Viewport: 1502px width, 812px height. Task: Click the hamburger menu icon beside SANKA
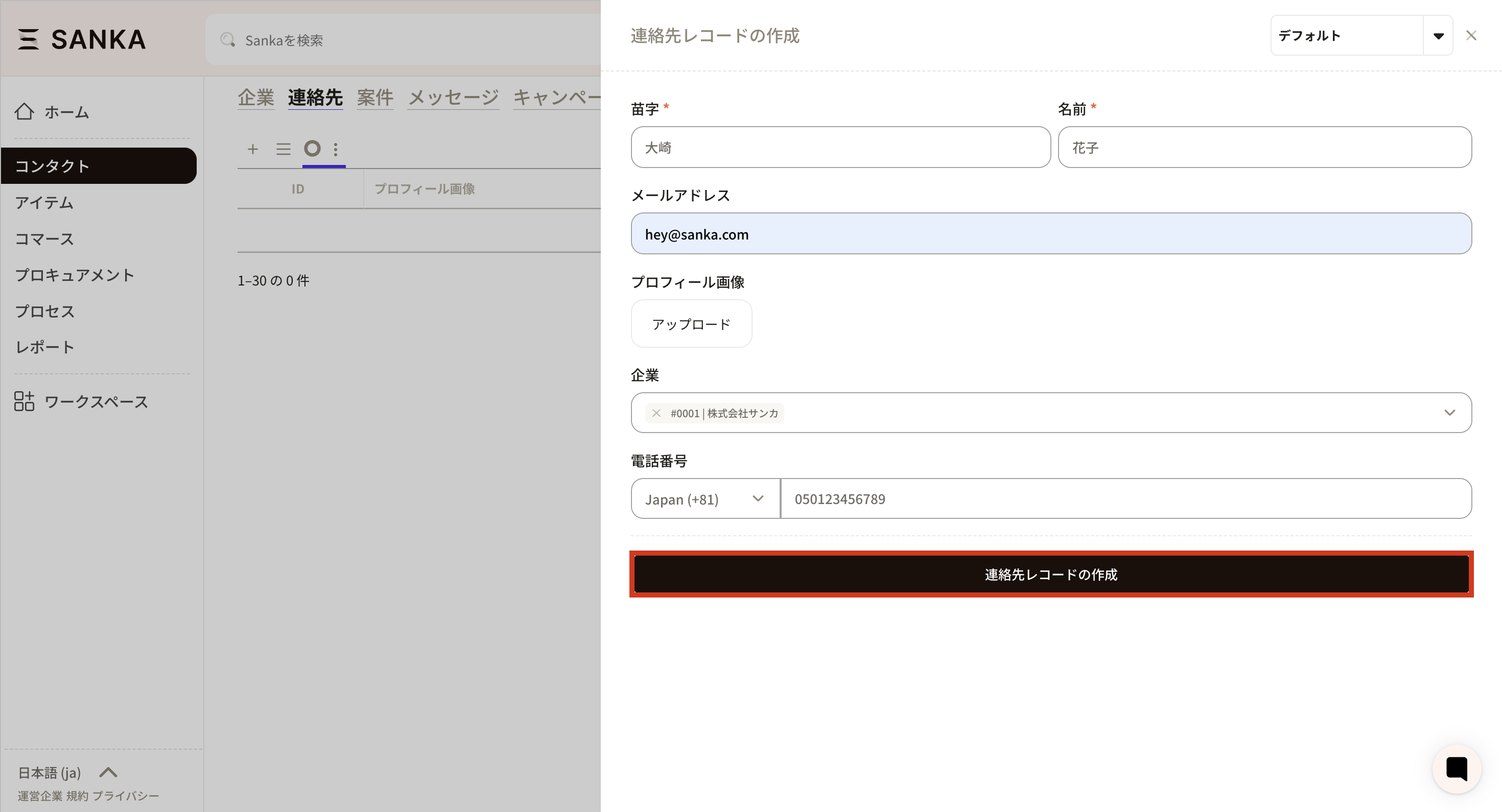[x=28, y=40]
